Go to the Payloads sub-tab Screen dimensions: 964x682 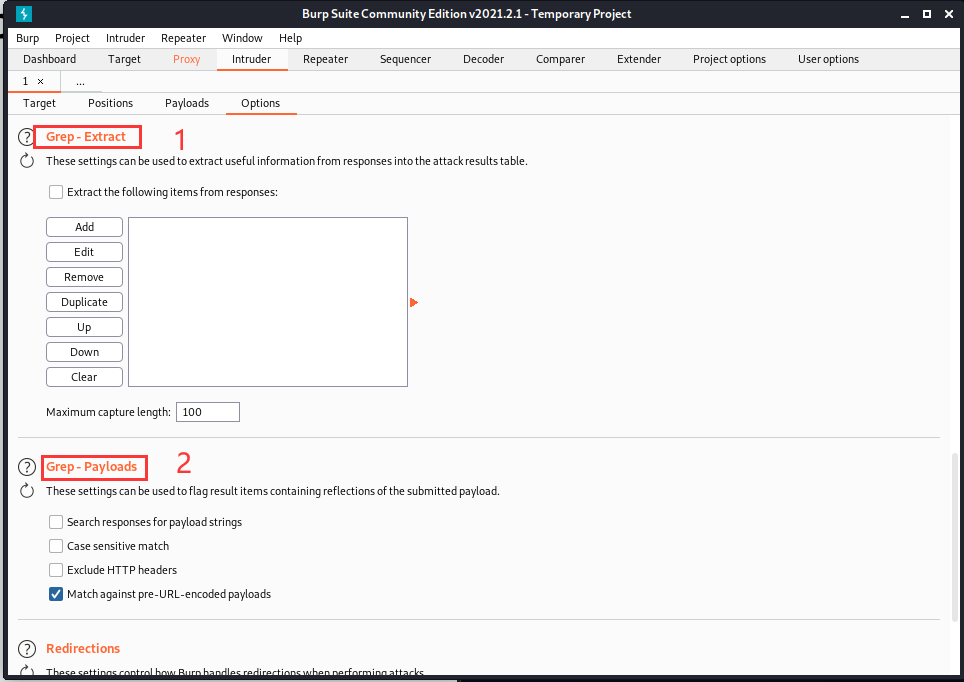tap(187, 103)
